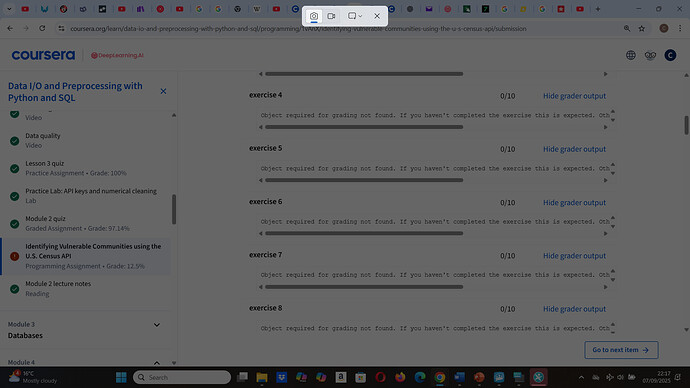Click exercise 5 horizontal scrollbar left arrow
The image size is (690, 388).
point(261,180)
